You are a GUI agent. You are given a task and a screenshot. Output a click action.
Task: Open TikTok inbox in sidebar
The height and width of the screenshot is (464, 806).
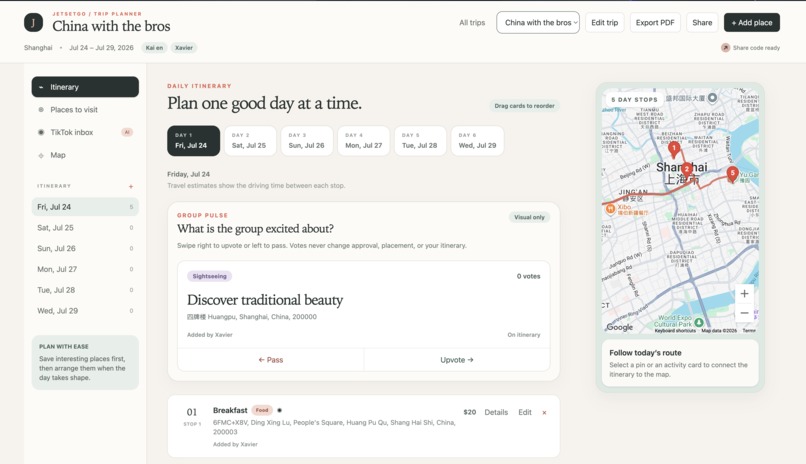(x=85, y=132)
